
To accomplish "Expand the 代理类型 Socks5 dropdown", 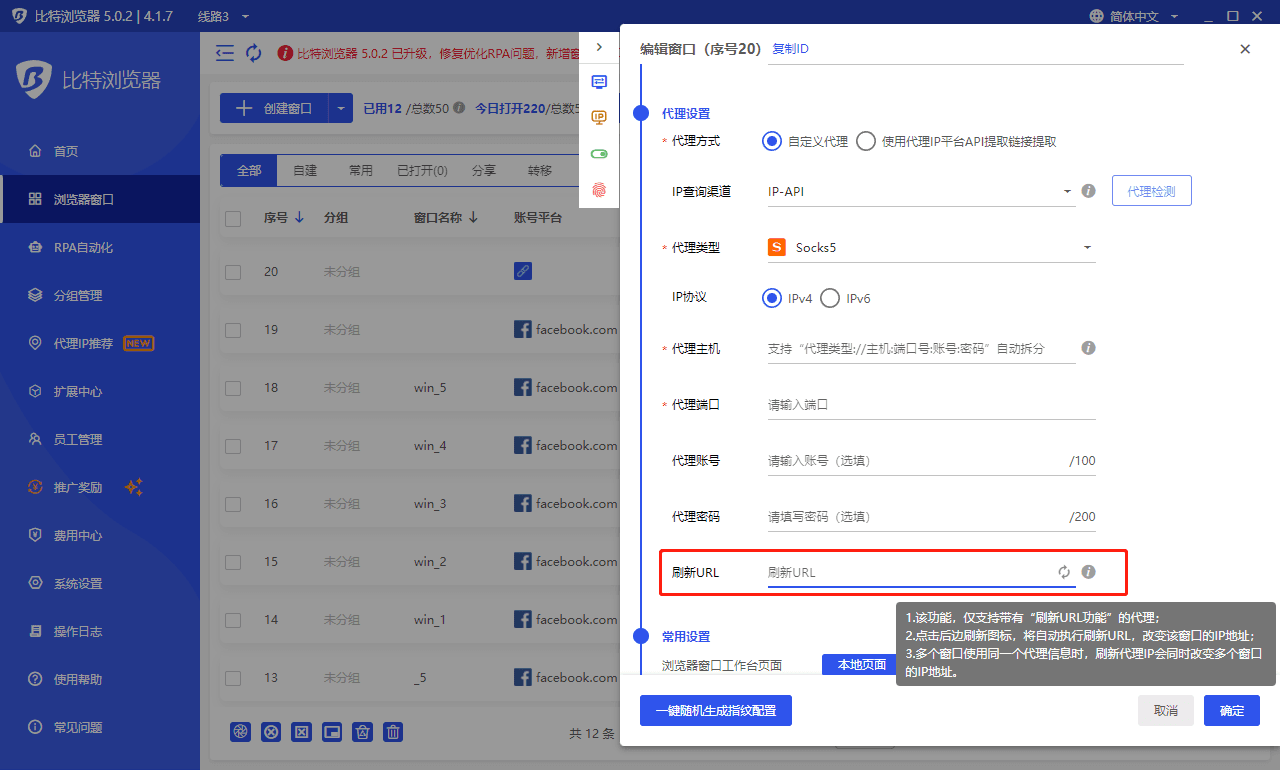I will click(1087, 248).
